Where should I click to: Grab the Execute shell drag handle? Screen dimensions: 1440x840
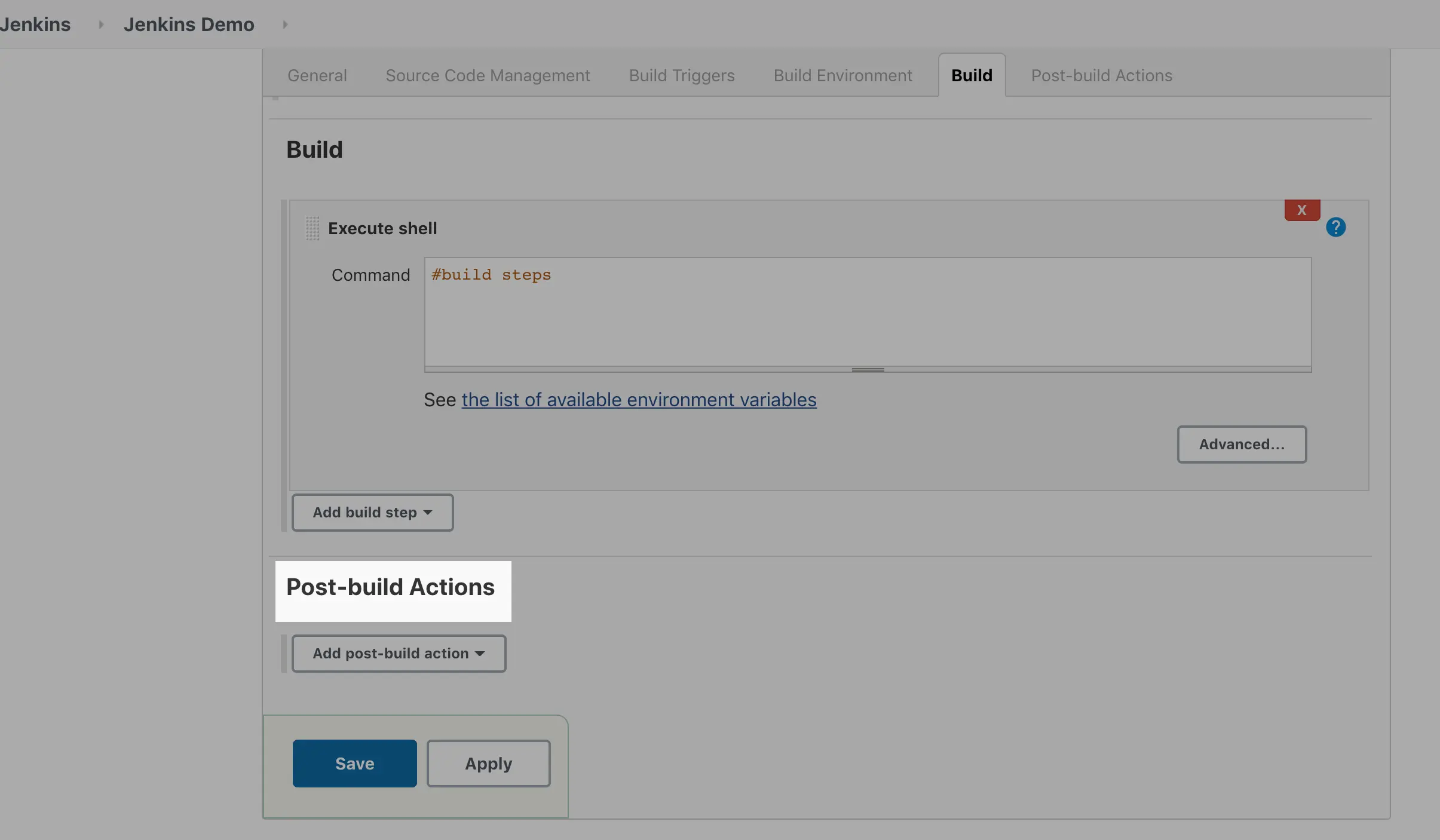[x=312, y=228]
